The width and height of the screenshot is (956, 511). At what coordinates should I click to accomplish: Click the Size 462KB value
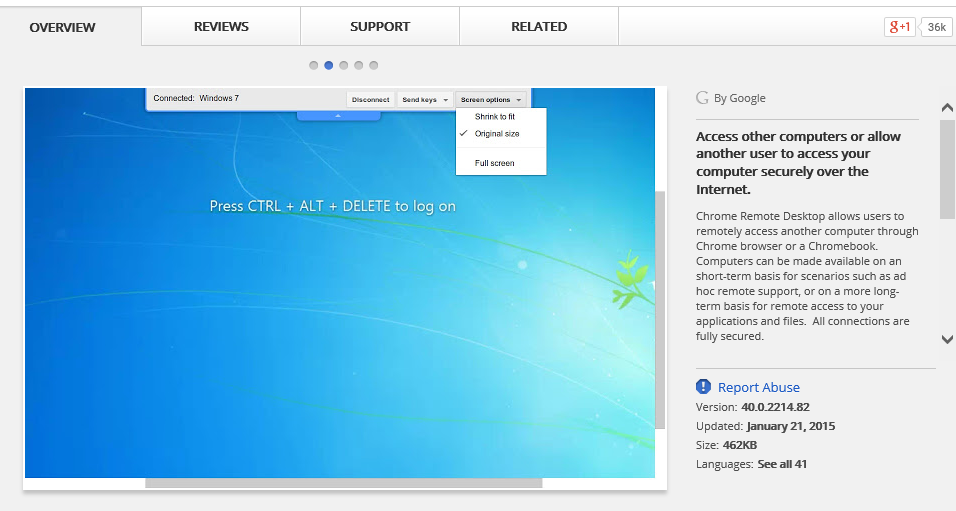point(740,445)
